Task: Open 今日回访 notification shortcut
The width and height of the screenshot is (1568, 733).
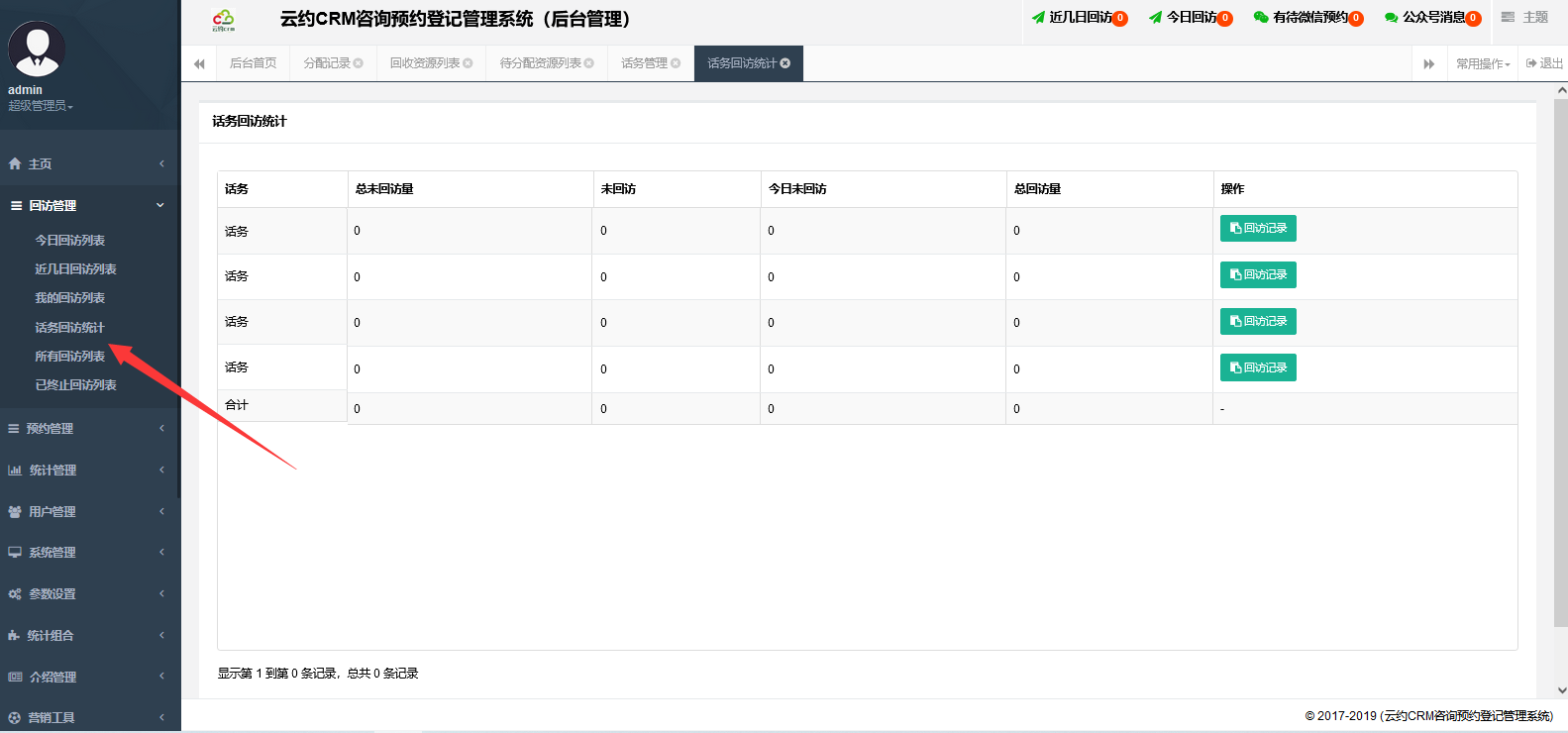Action: 1191,18
